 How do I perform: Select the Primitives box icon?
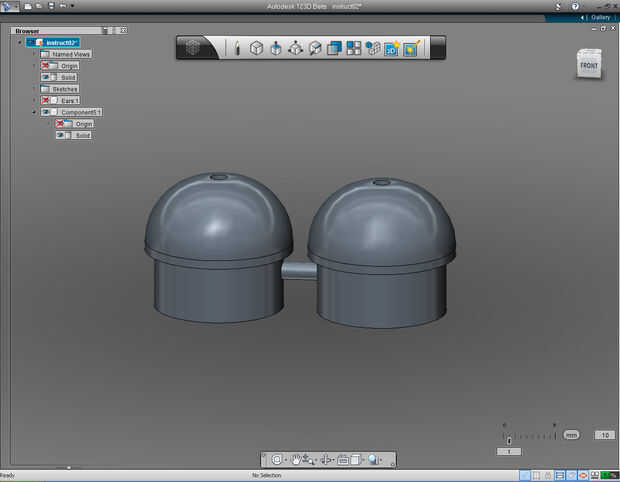(x=256, y=47)
